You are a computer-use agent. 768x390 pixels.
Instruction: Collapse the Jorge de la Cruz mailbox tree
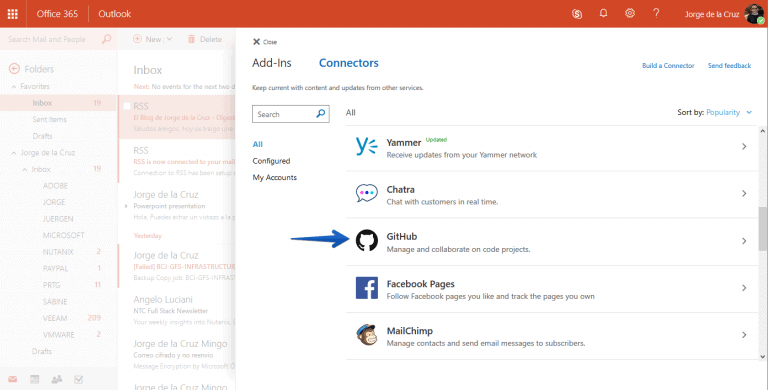pyautogui.click(x=14, y=153)
